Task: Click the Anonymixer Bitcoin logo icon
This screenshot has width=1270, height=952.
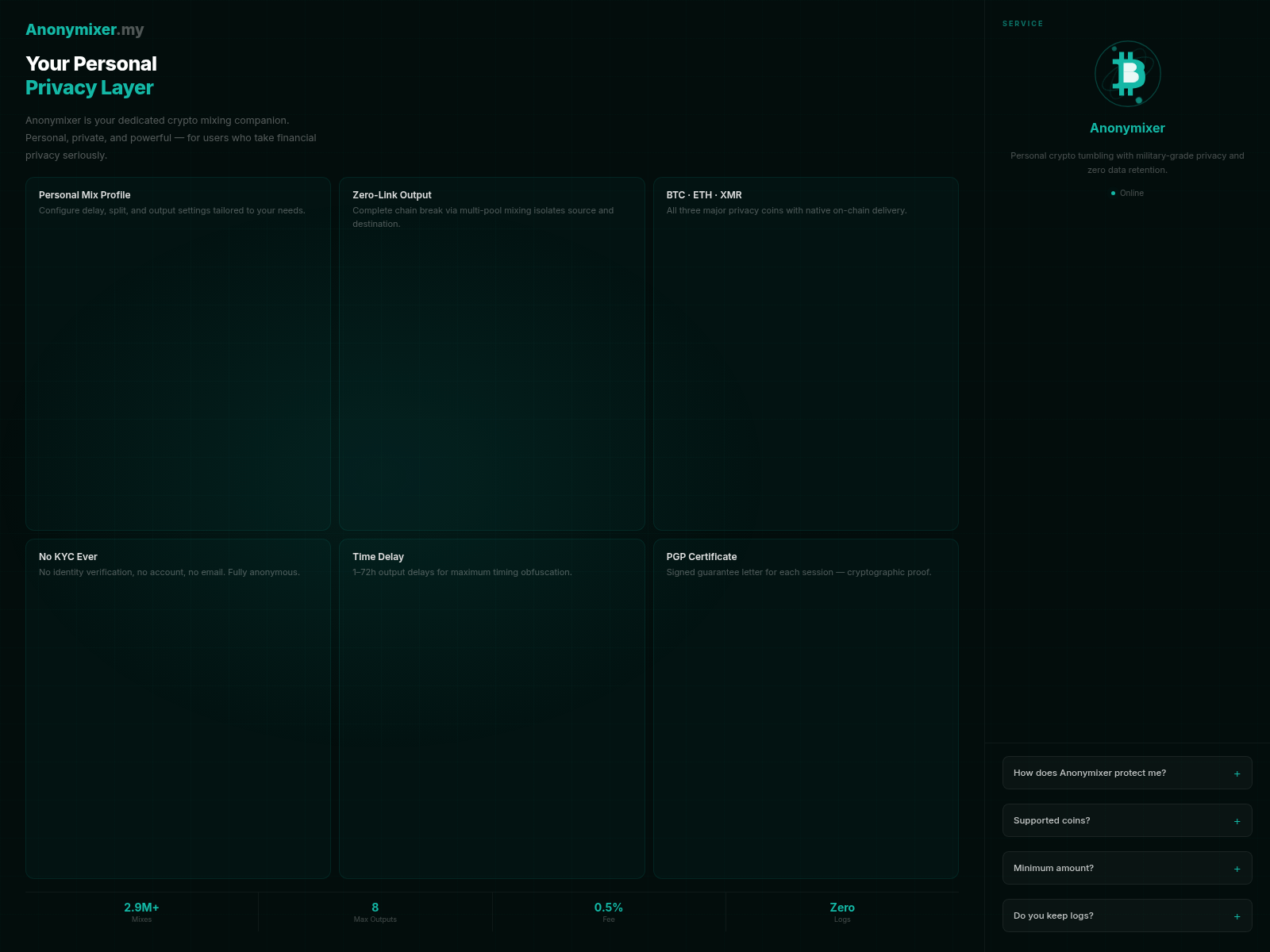Action: point(1127,74)
